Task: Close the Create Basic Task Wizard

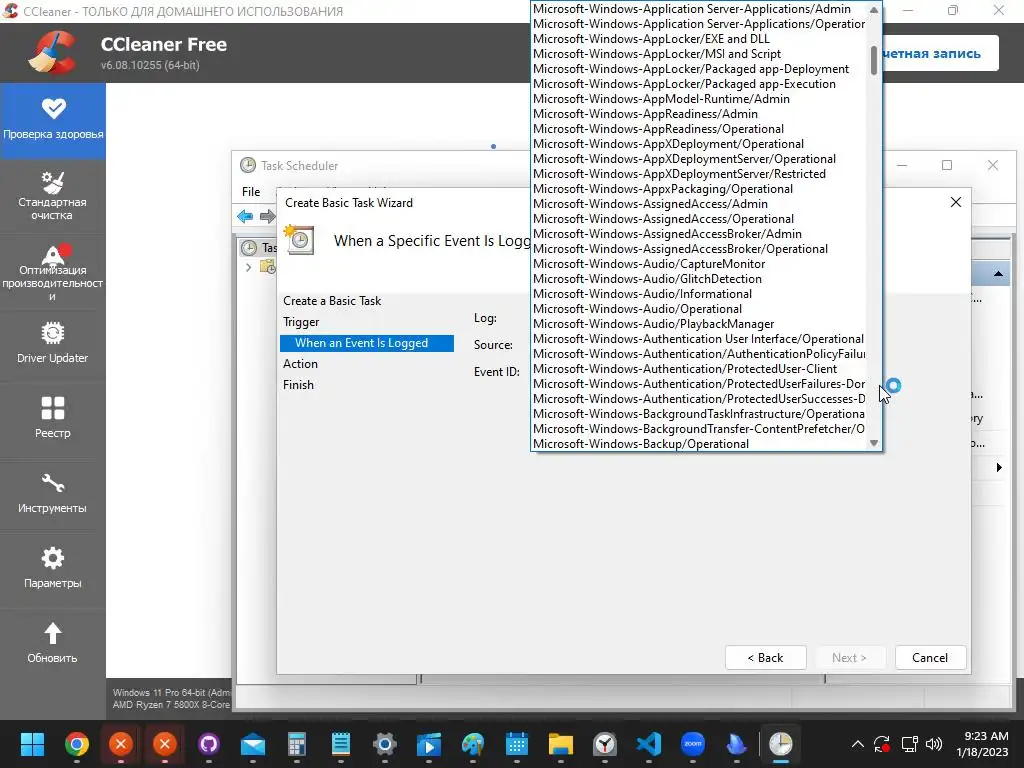Action: 955,202
